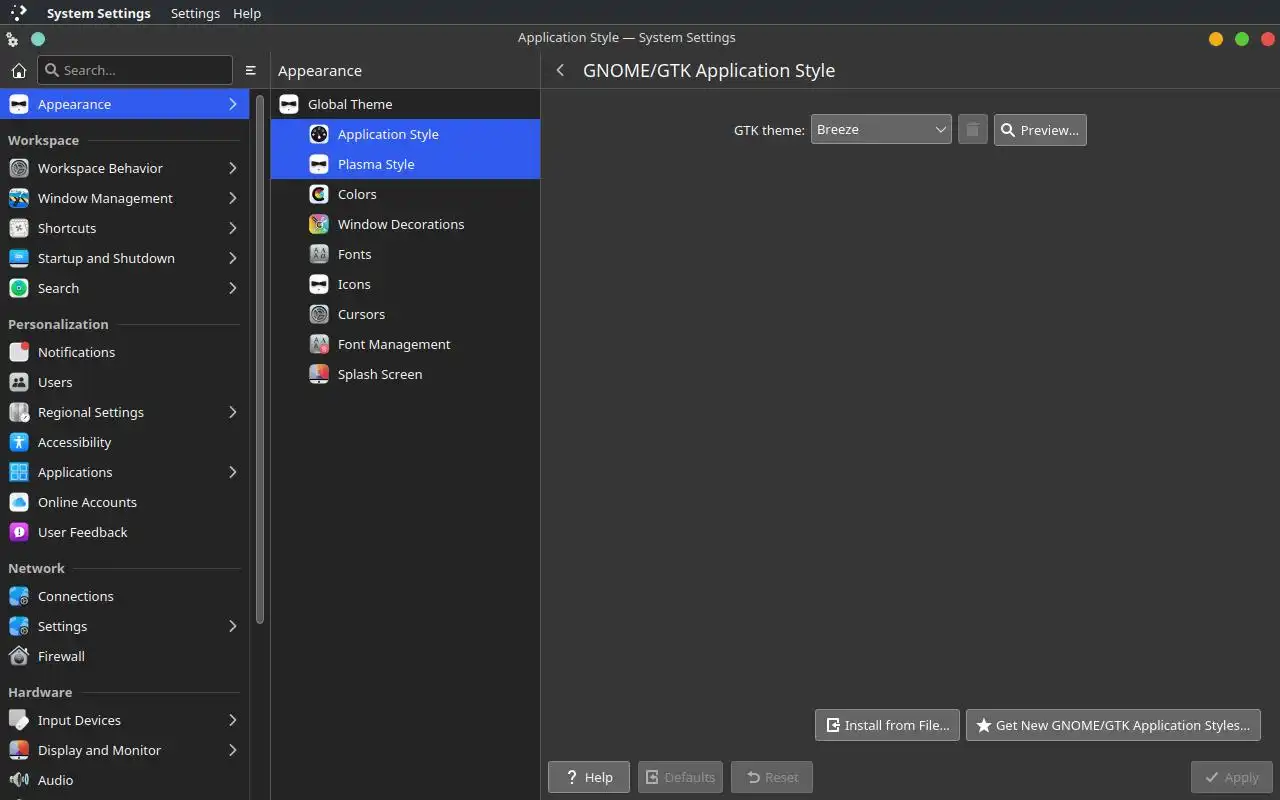Click the home icon in sidebar header
This screenshot has height=800, width=1280.
18,71
